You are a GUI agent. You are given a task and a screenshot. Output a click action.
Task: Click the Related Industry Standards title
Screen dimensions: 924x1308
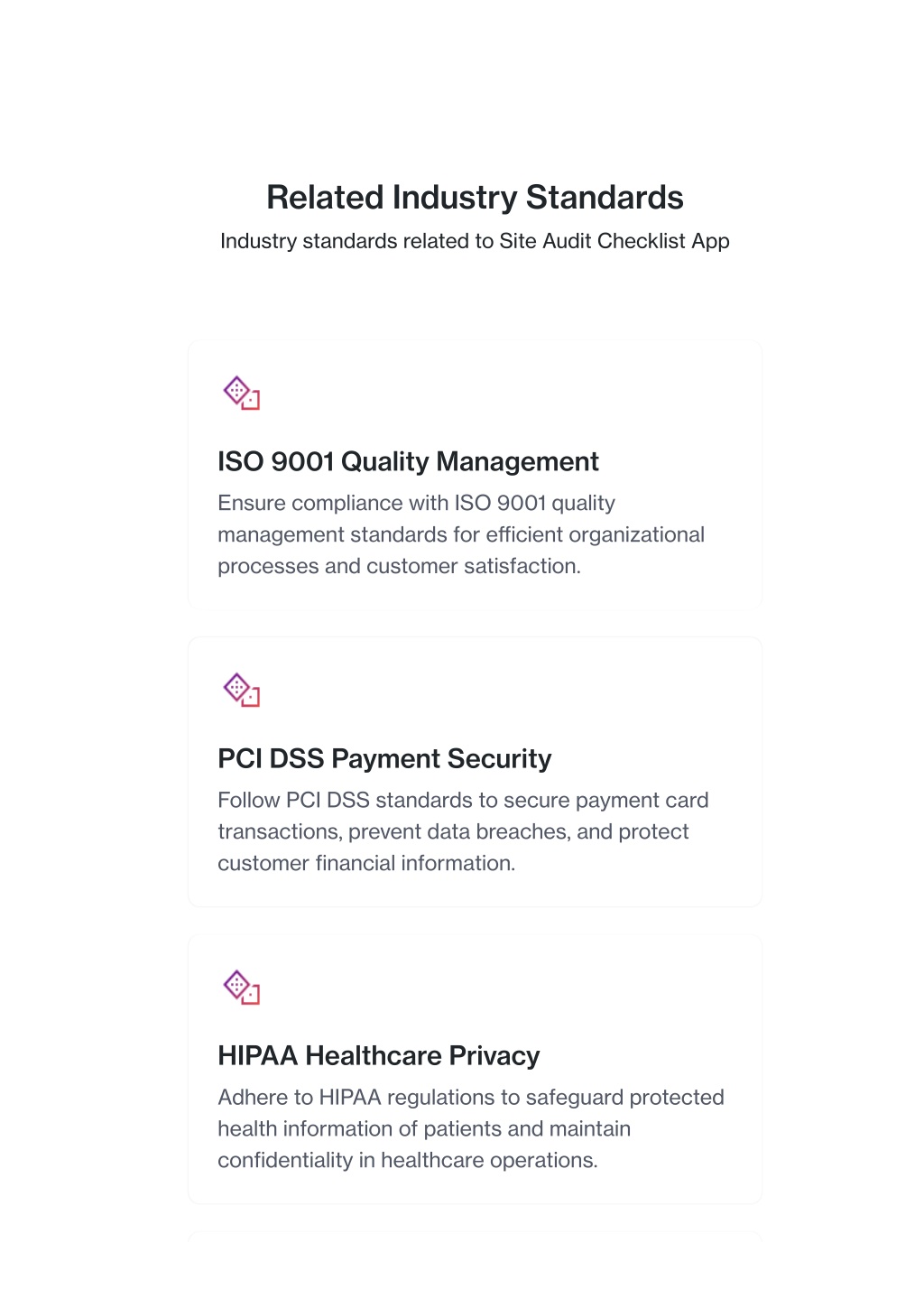[x=475, y=198]
